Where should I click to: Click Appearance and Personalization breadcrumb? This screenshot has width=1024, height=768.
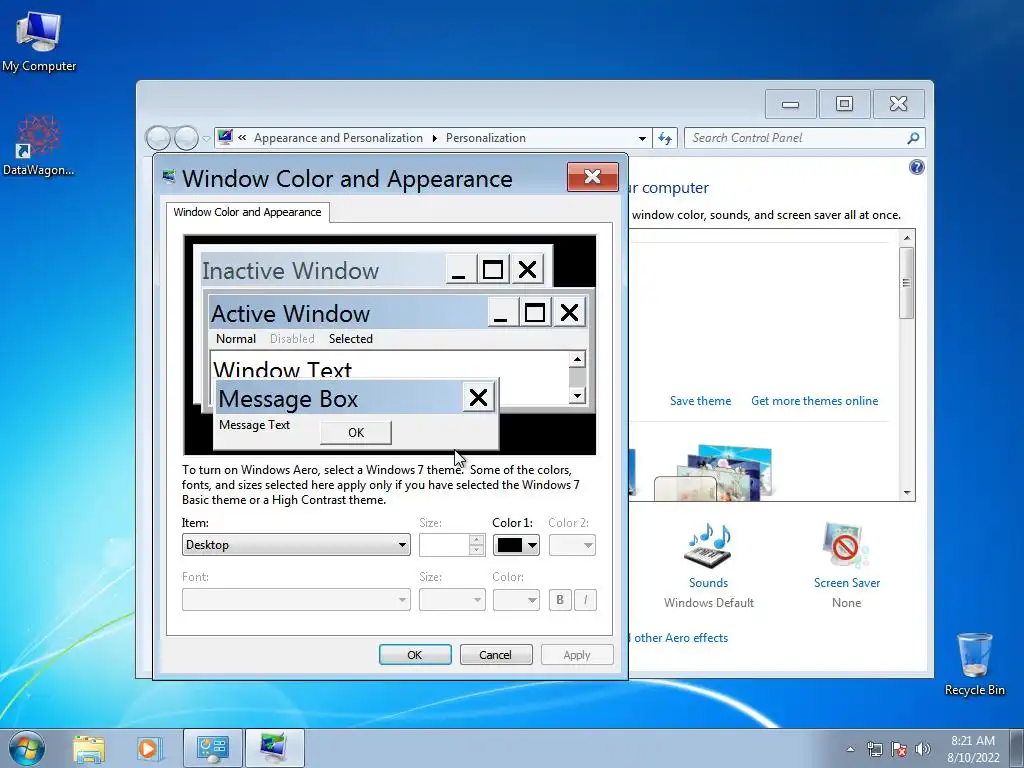click(x=338, y=138)
